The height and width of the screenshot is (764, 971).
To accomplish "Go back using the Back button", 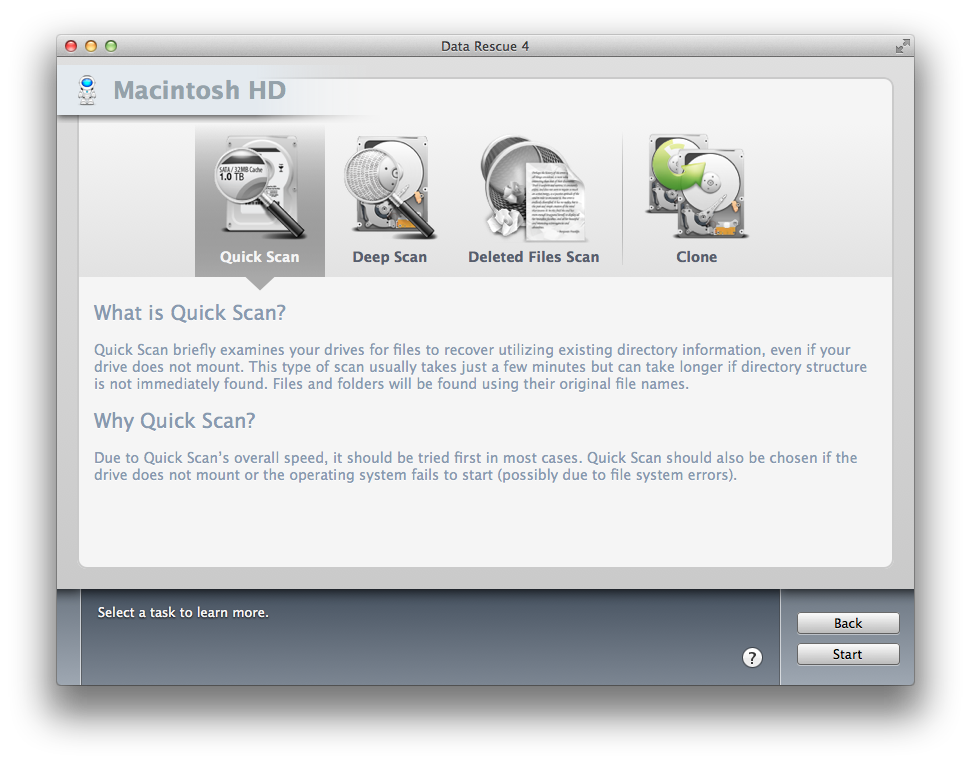I will coord(848,623).
